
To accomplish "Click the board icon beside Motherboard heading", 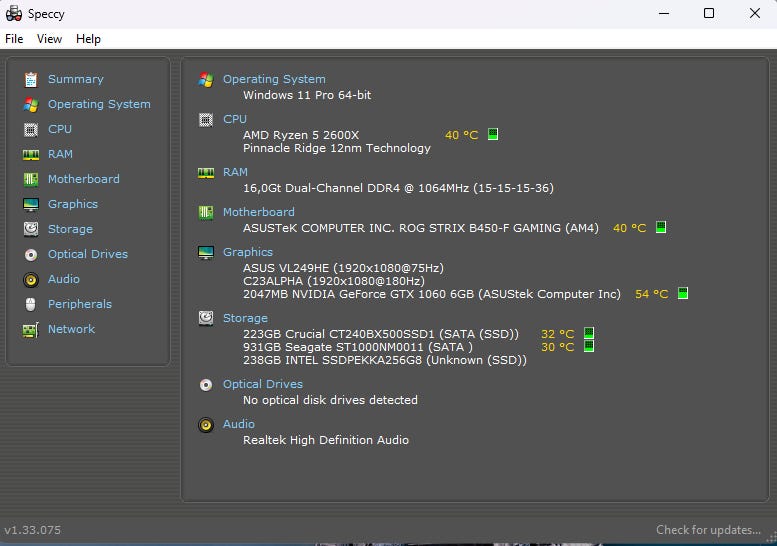I will pos(206,213).
